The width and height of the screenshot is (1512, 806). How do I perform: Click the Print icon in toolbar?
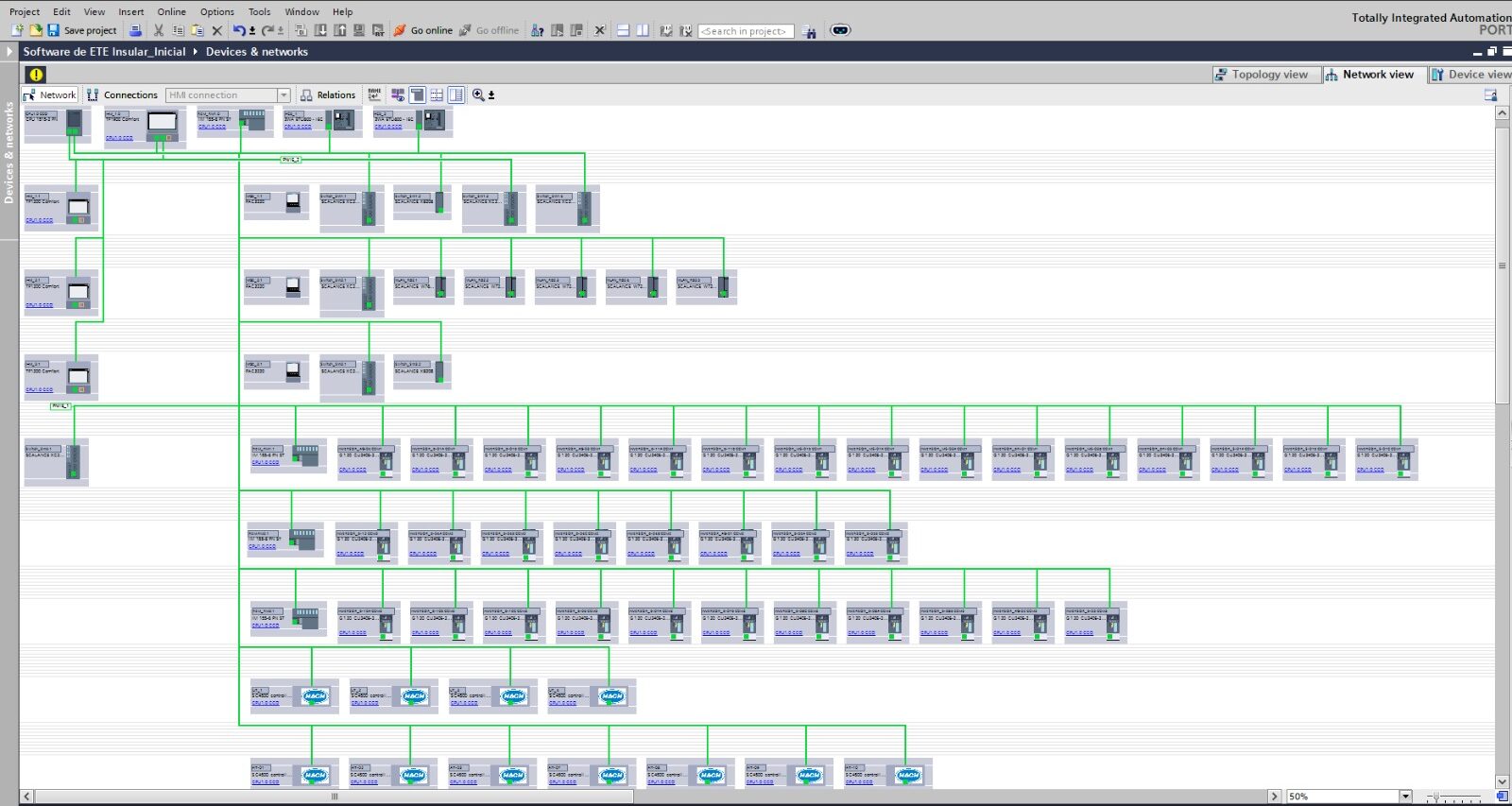(135, 30)
